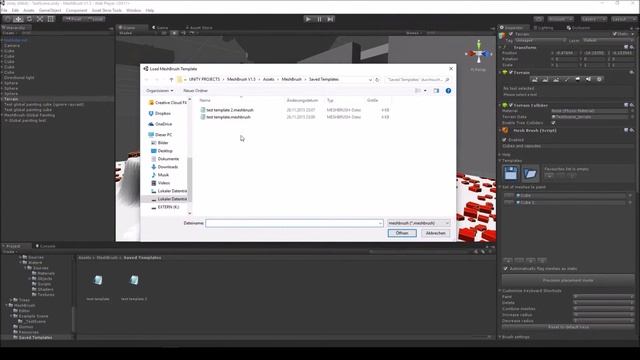Toggle the Terrain Collider enabled checkbox

pyautogui.click(x=511, y=105)
